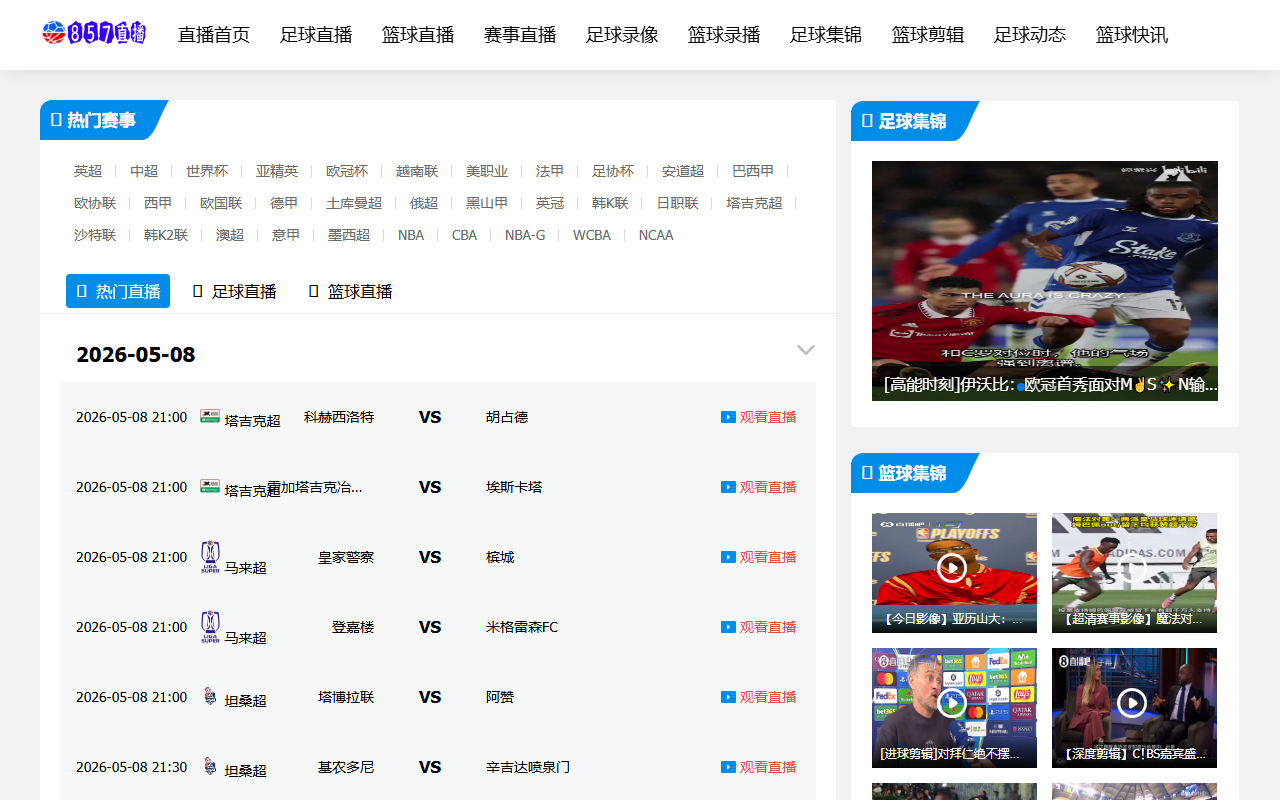Image resolution: width=1280 pixels, height=800 pixels.
Task: Click 观看直播 for 科赫西洛特 vs 胡占德
Action: (768, 417)
